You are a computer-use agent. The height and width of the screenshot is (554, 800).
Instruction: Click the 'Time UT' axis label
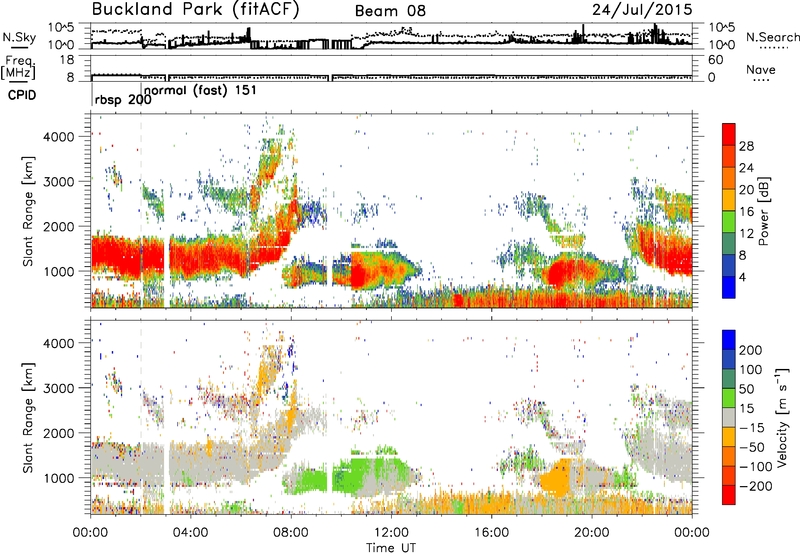(x=391, y=547)
